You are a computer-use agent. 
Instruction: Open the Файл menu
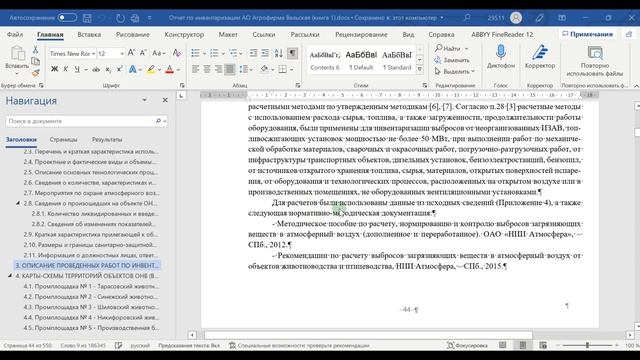pos(15,35)
